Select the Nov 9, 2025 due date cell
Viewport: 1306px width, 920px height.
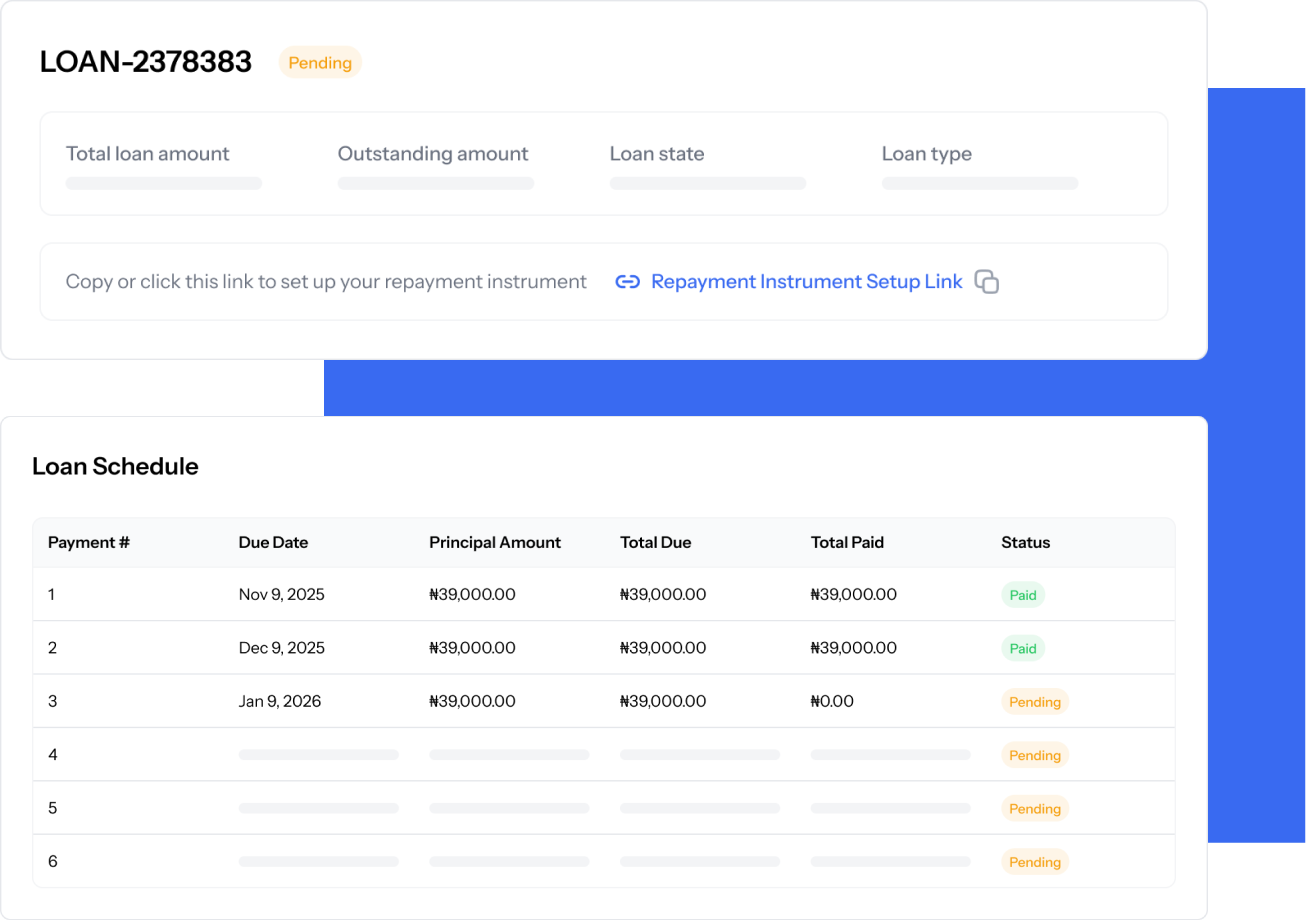(281, 595)
